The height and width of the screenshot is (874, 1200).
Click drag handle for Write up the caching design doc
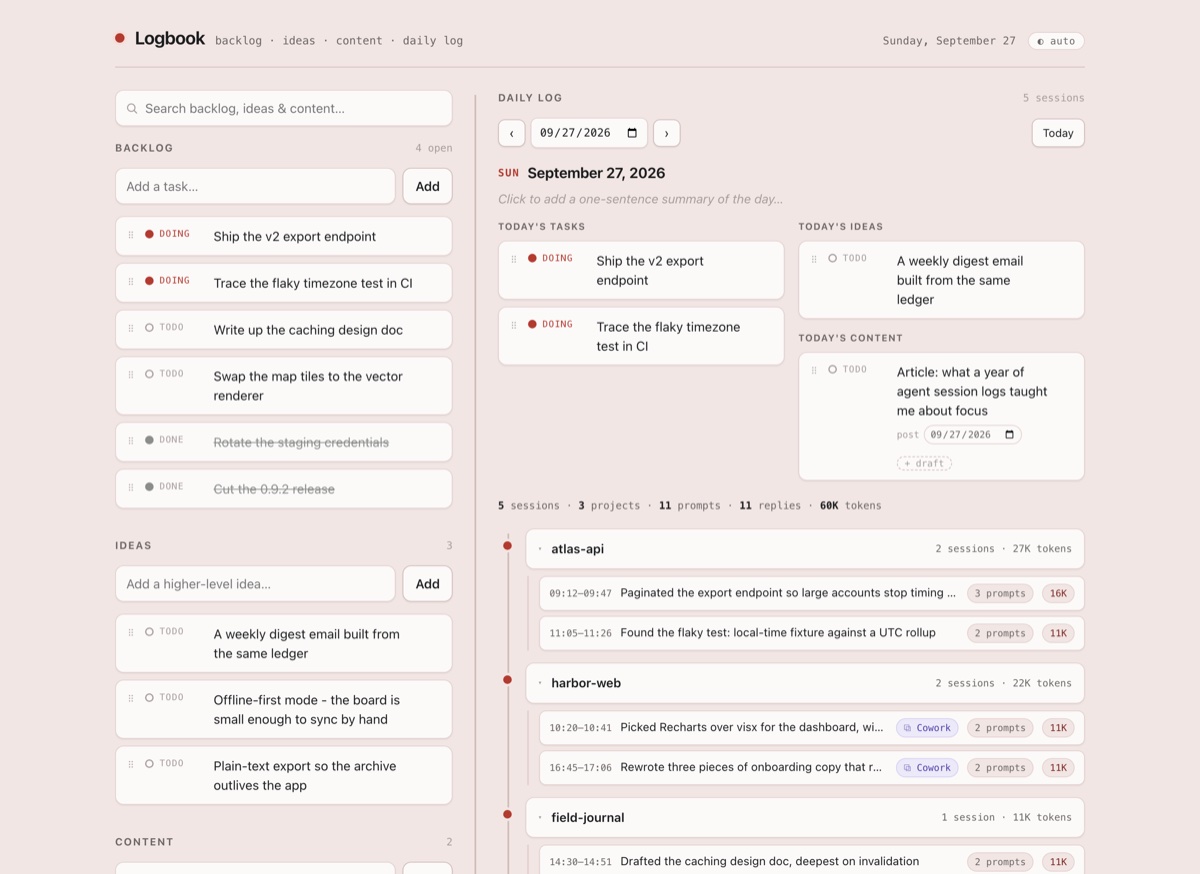pos(131,328)
